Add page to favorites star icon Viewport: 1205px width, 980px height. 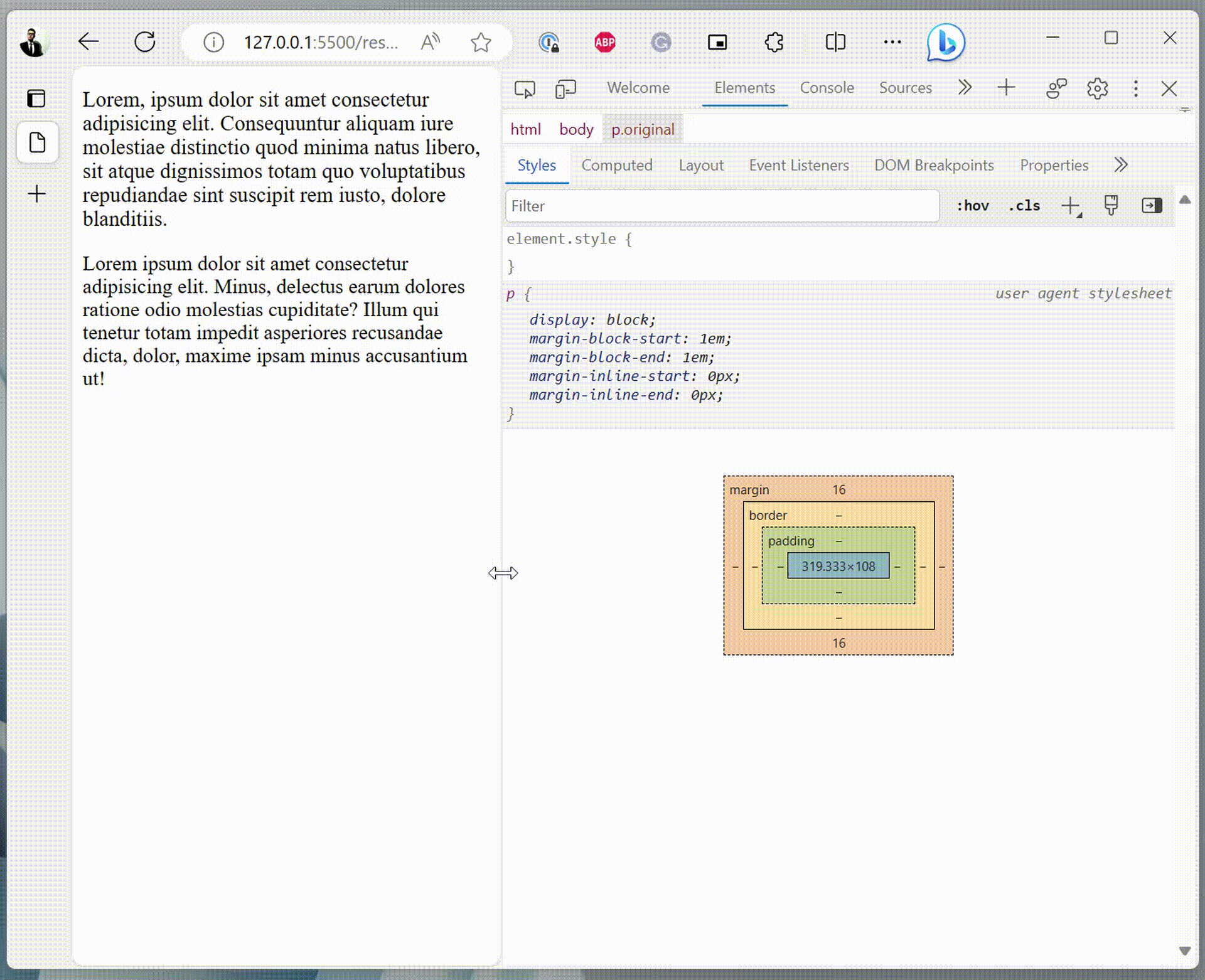click(481, 43)
